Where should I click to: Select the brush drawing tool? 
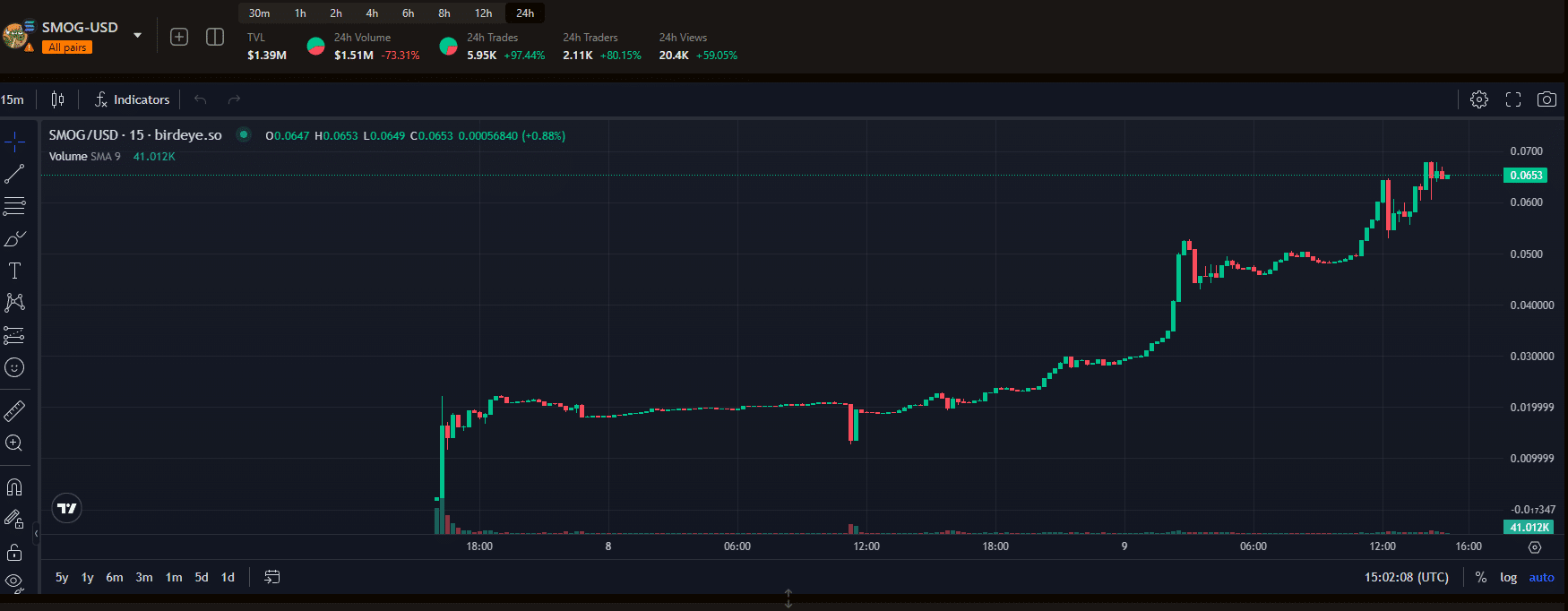pos(14,239)
